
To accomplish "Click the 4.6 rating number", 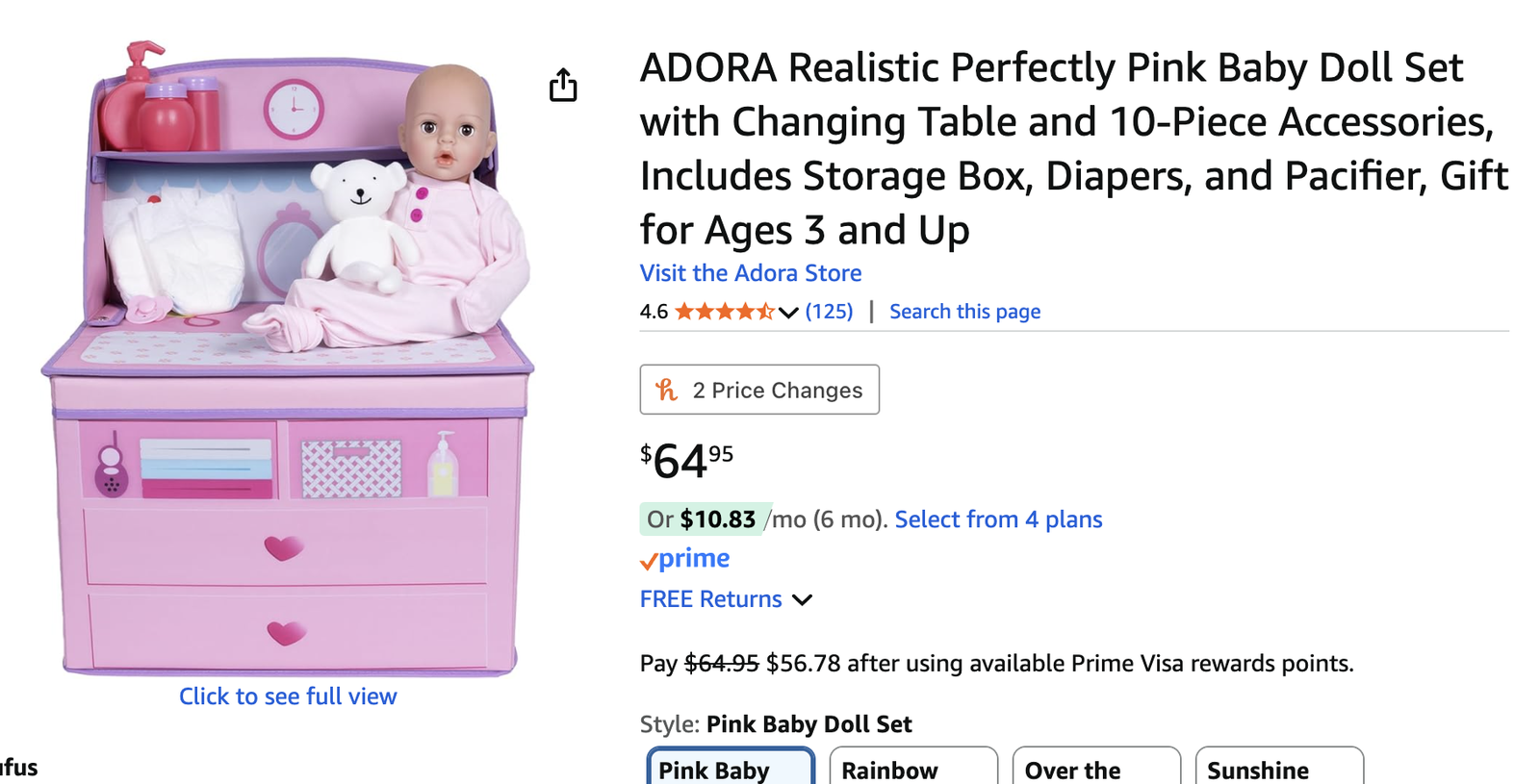I will 654,312.
